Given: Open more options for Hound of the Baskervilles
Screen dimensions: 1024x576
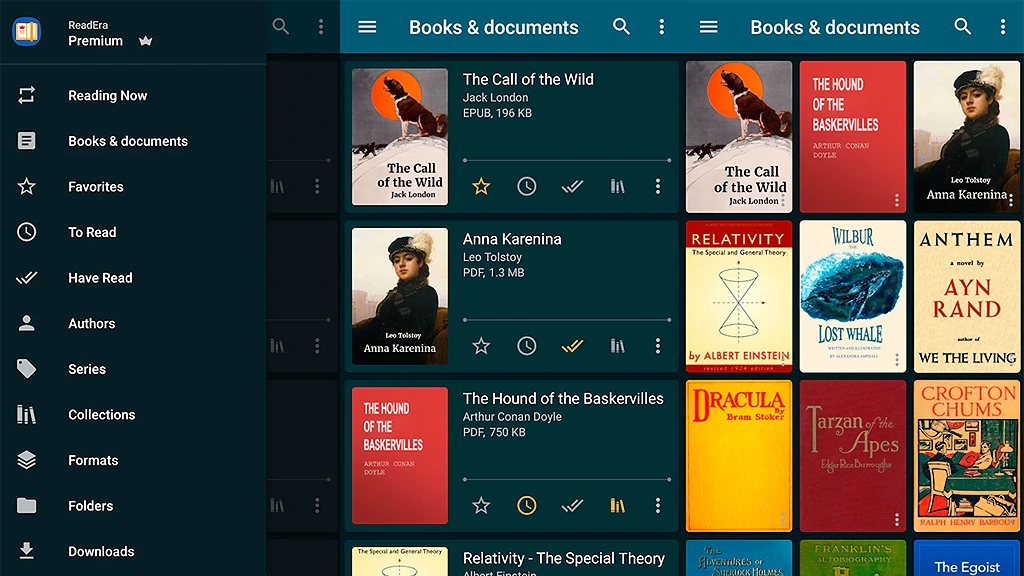Looking at the screenshot, I should (x=658, y=505).
